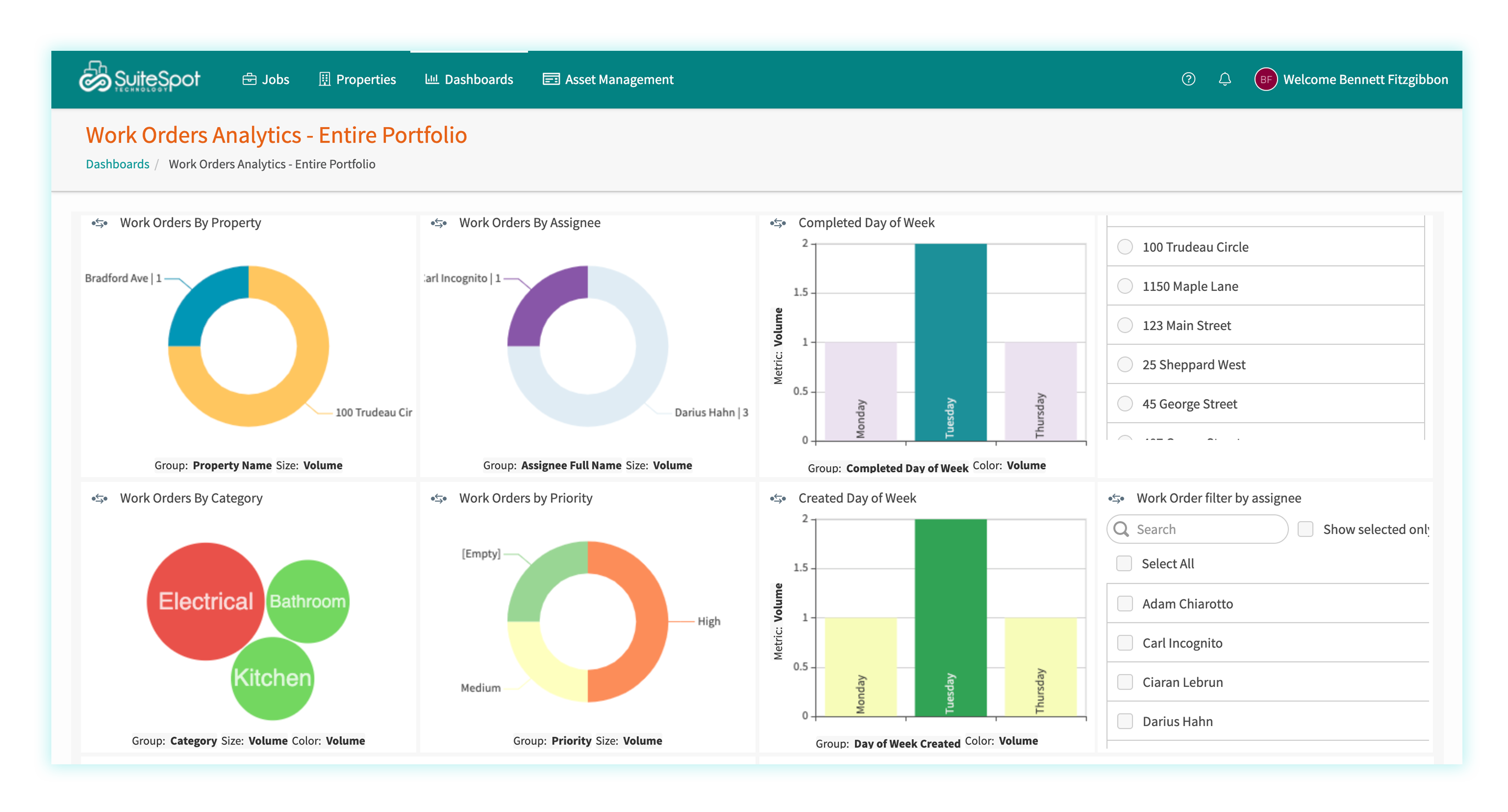
Task: Open the help question mark icon
Action: [1188, 79]
